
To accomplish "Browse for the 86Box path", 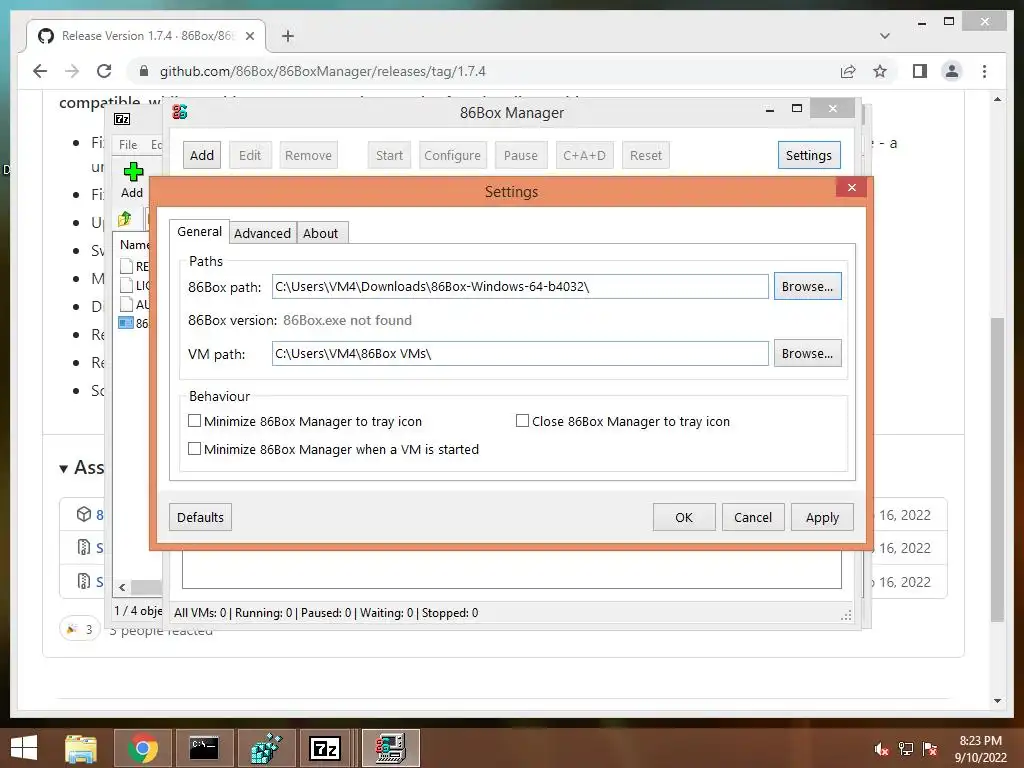I will (x=807, y=287).
